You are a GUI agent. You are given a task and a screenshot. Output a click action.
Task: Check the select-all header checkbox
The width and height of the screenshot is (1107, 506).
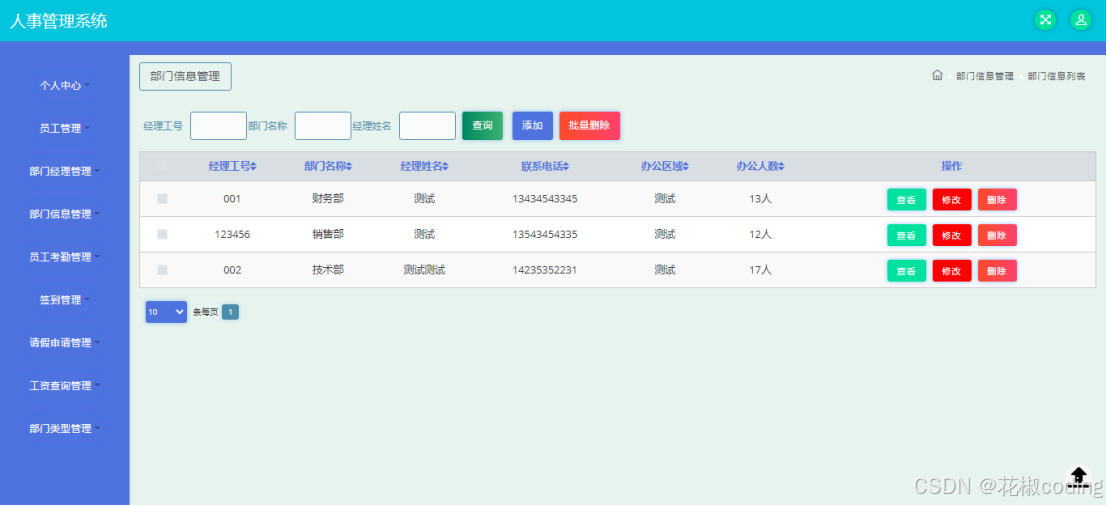[162, 167]
